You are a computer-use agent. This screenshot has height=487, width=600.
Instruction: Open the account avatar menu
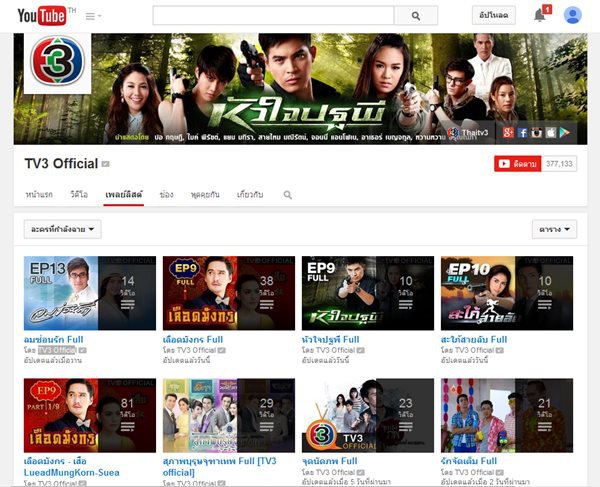click(x=572, y=15)
